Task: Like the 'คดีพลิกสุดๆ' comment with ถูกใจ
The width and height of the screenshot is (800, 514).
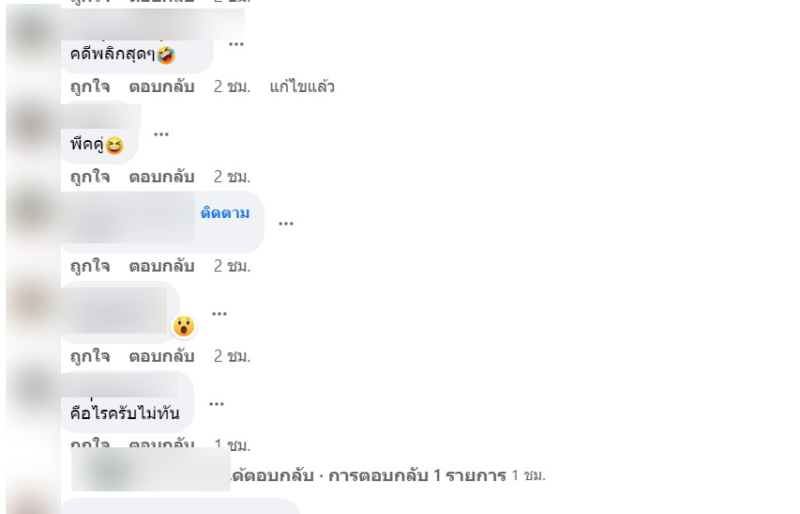Action: (90, 87)
